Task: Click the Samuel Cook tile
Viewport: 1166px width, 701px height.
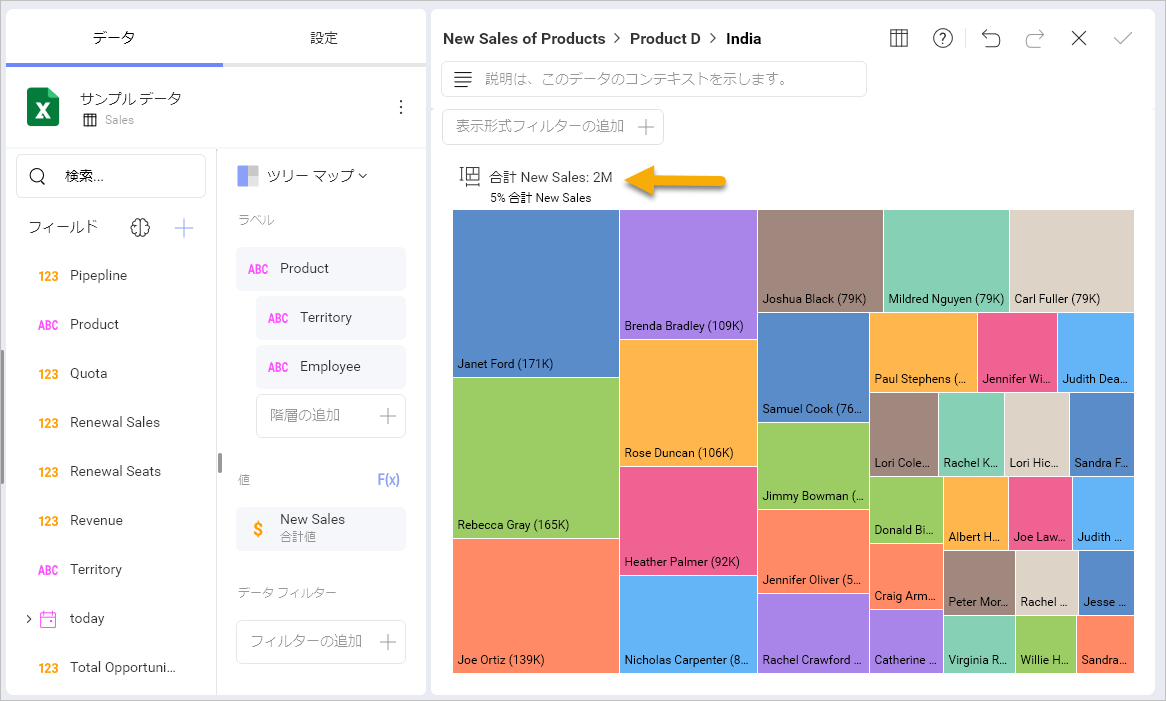Action: 813,367
